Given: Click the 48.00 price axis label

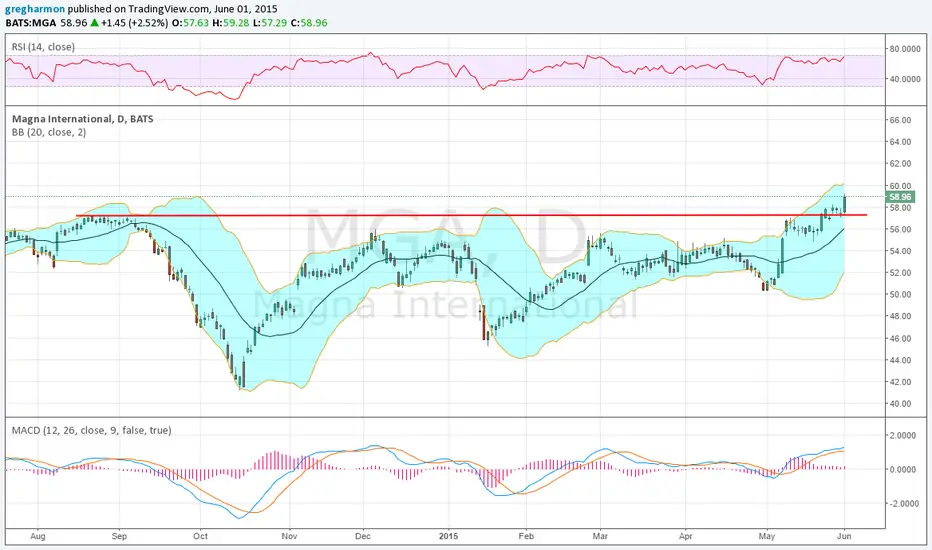Looking at the screenshot, I should pos(900,316).
